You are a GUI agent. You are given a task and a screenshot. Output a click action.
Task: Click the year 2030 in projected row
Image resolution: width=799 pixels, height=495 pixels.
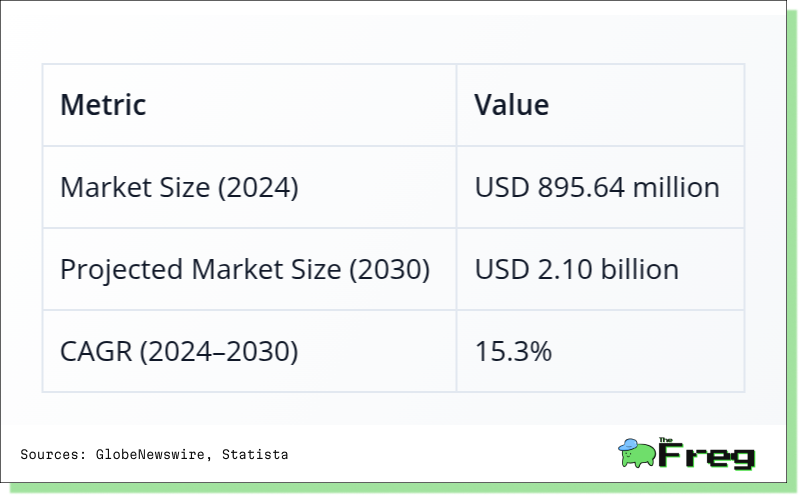pos(389,269)
